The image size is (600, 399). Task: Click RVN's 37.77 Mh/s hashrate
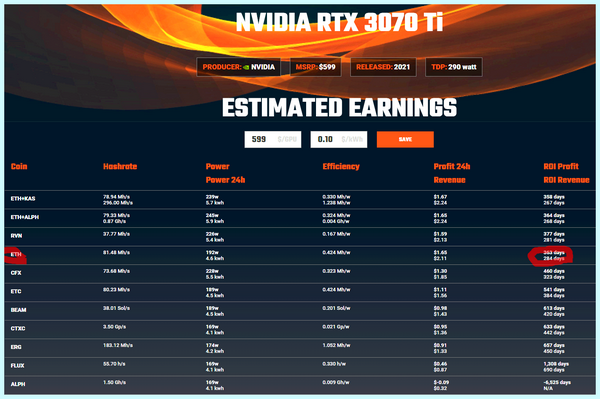click(x=116, y=234)
